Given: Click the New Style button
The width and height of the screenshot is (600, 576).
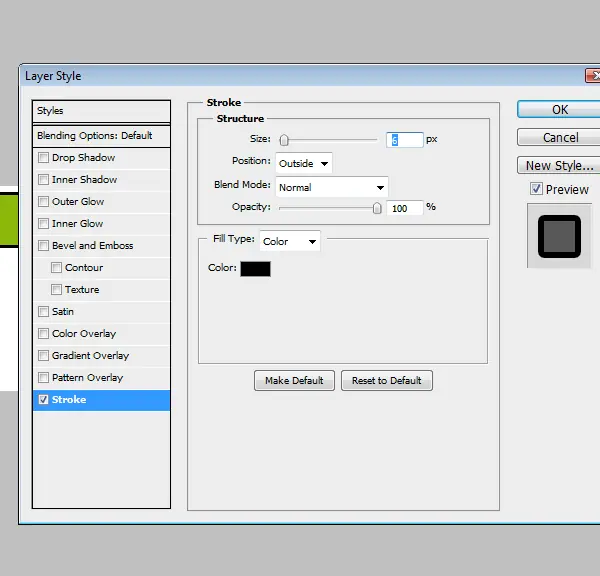Looking at the screenshot, I should click(x=559, y=165).
